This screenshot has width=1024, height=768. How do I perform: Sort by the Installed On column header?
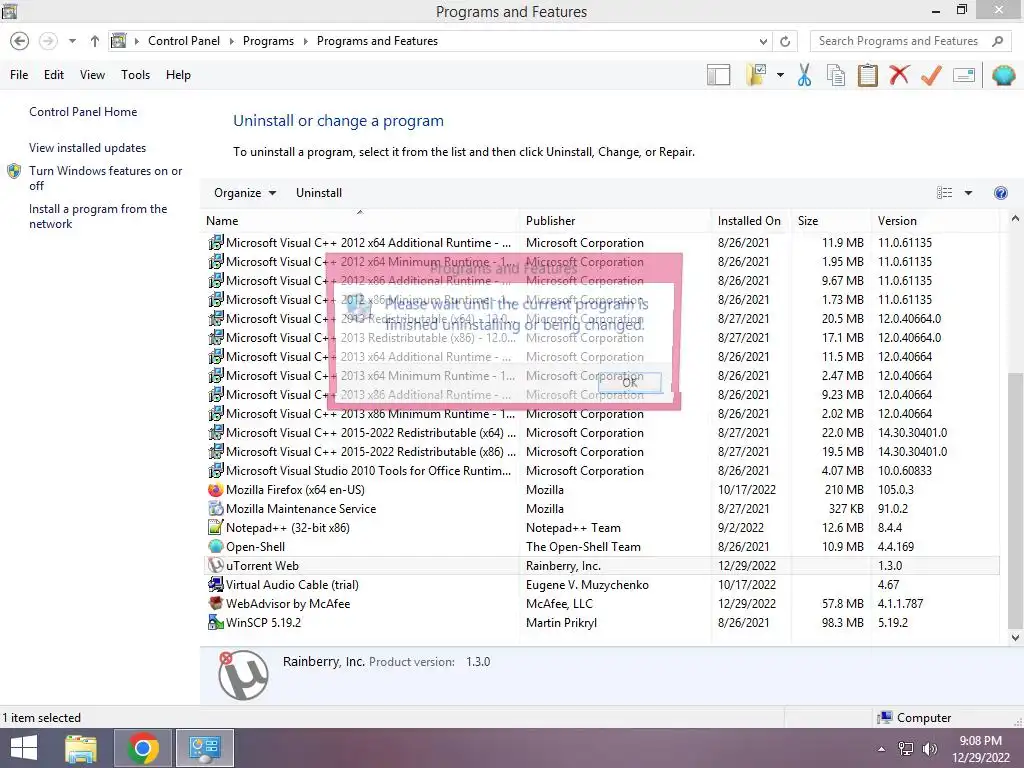click(x=751, y=221)
